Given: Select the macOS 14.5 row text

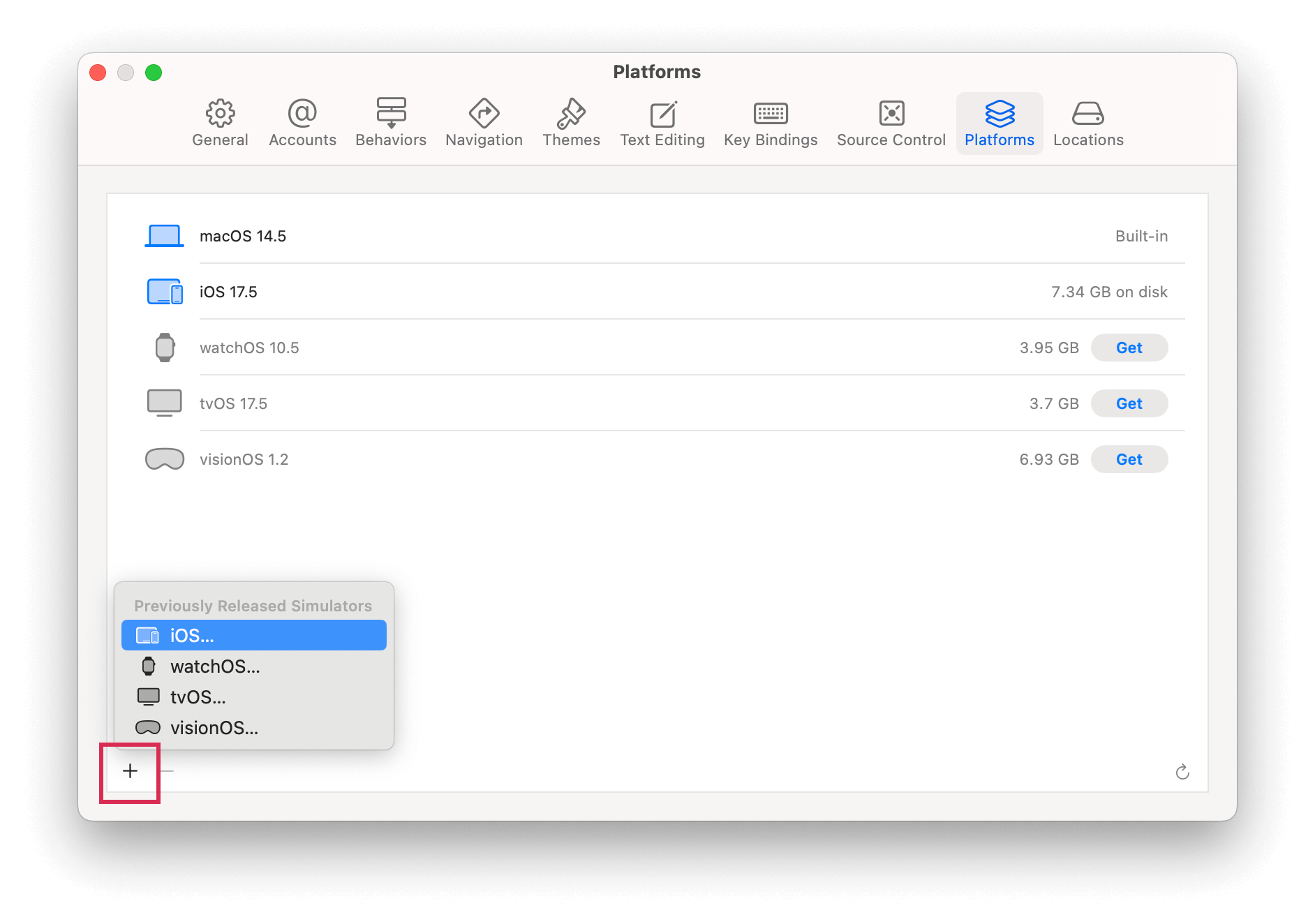Looking at the screenshot, I should point(243,236).
